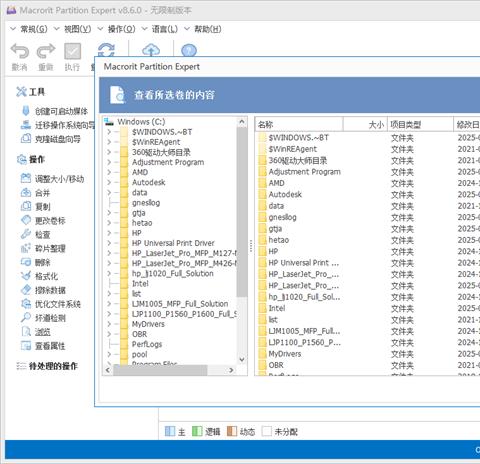Expand the Adjustment Program tree node

109,162
